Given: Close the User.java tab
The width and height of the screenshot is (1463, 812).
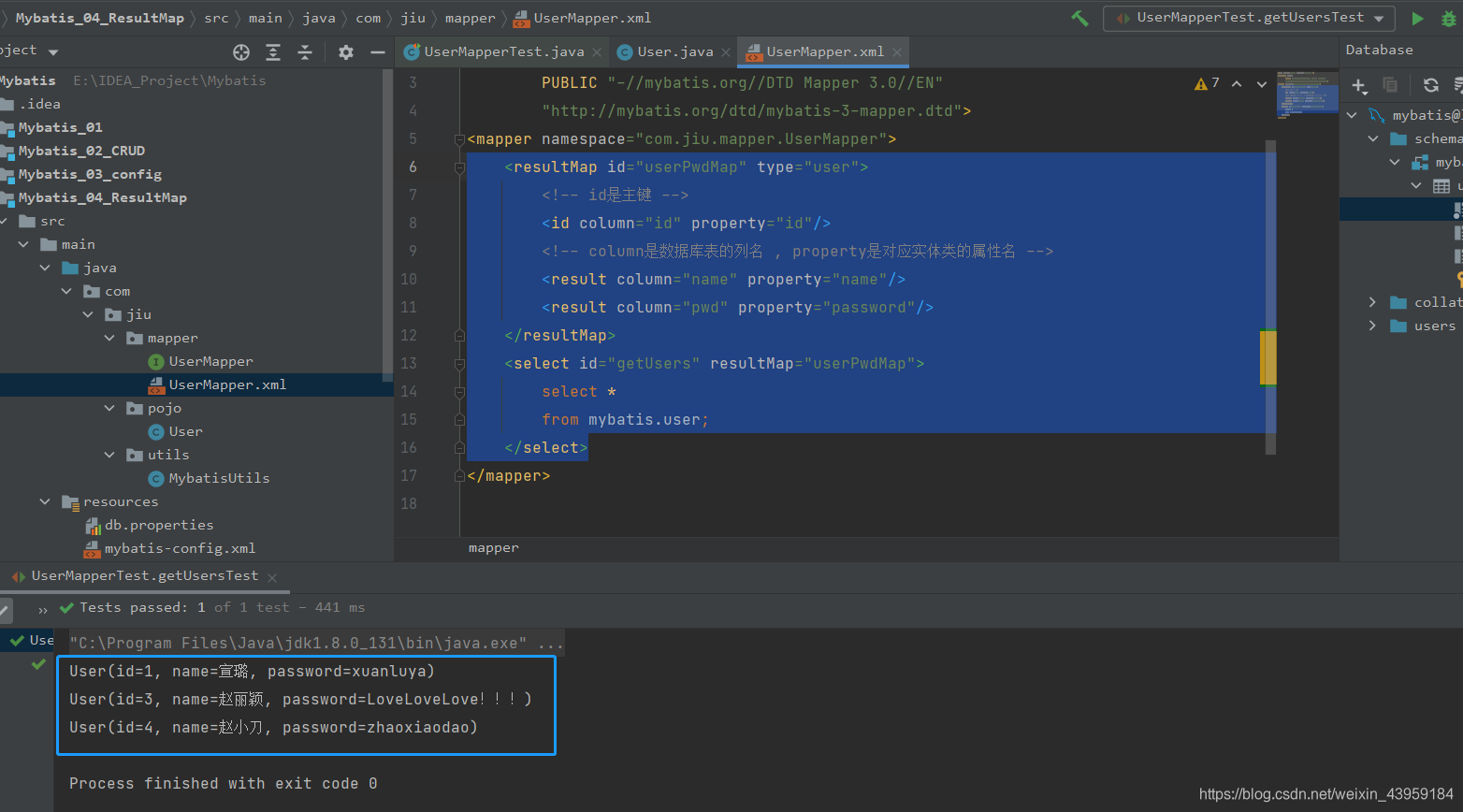Looking at the screenshot, I should (x=726, y=52).
